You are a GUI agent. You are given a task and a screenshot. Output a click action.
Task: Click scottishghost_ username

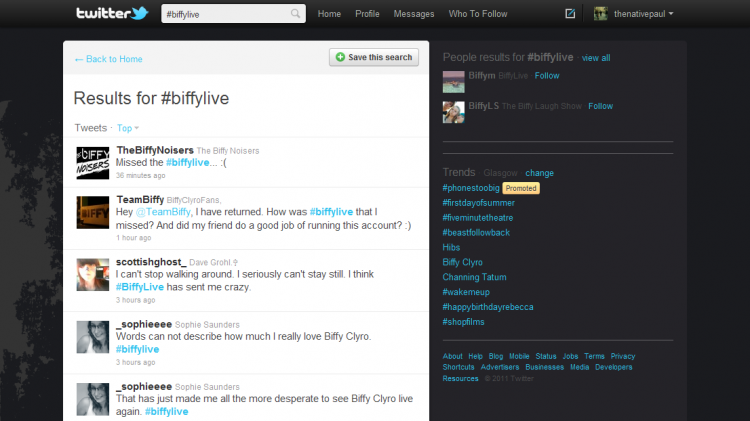(151, 262)
